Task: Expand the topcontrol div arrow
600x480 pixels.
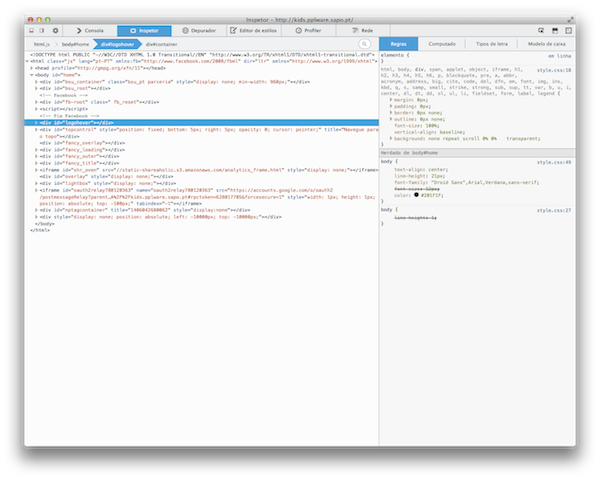Action: 37,130
